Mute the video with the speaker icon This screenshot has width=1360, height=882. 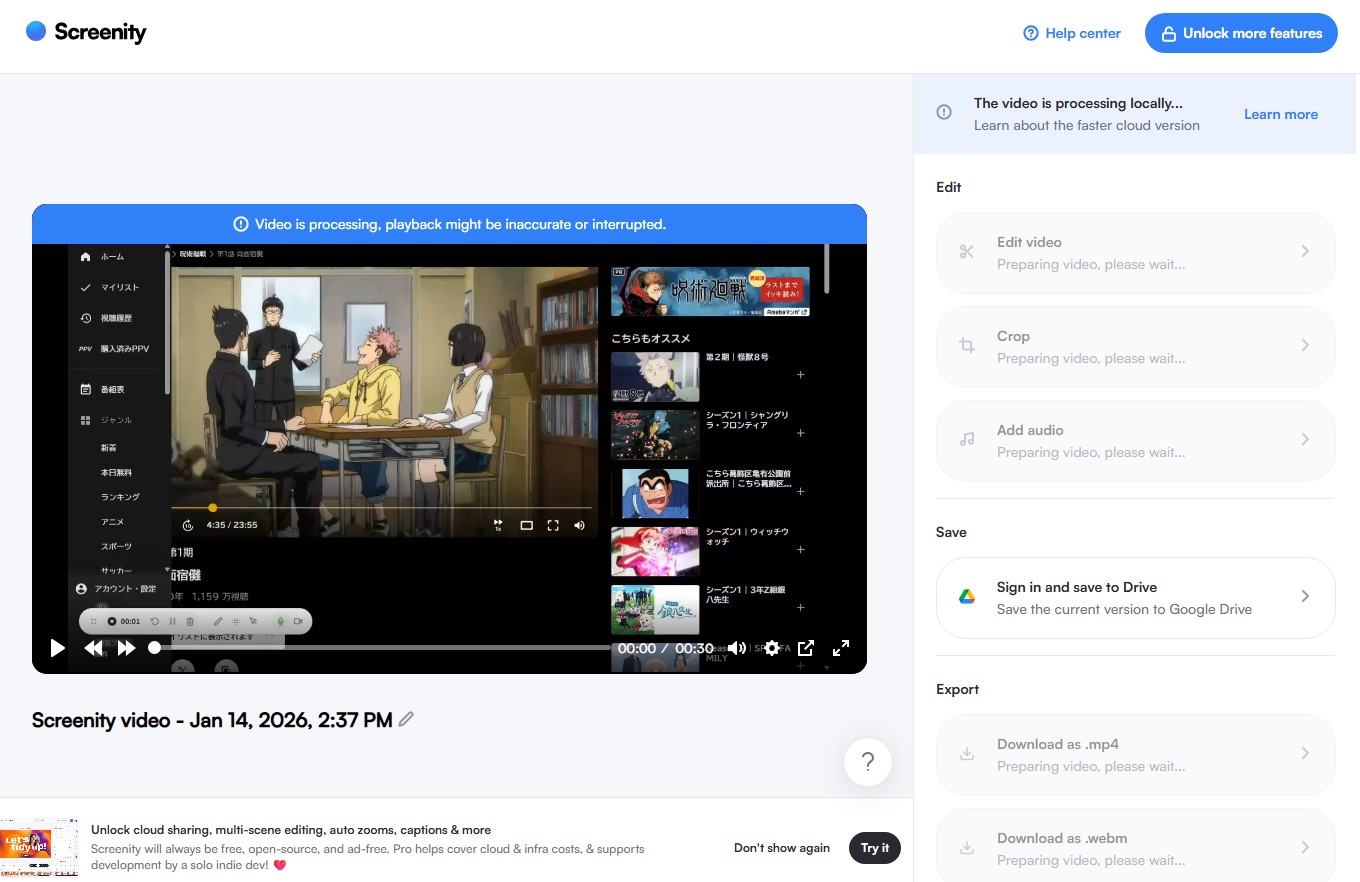(736, 648)
